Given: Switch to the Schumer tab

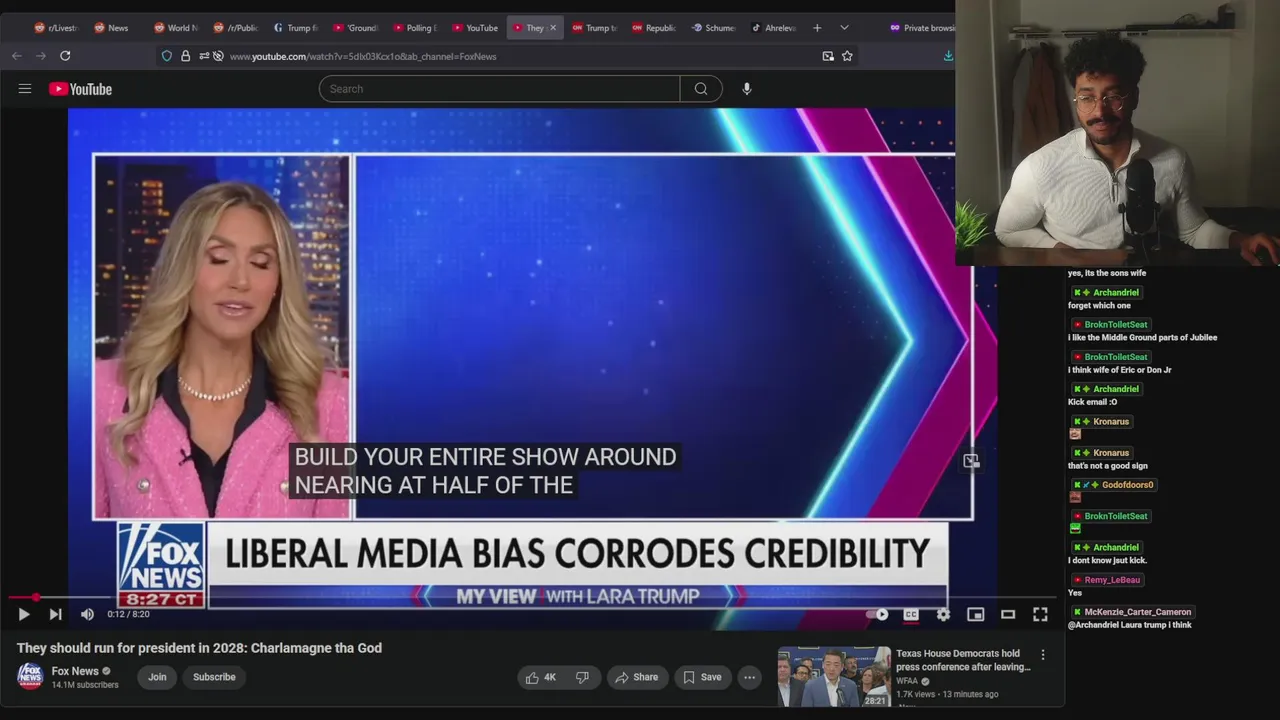Looking at the screenshot, I should (714, 28).
